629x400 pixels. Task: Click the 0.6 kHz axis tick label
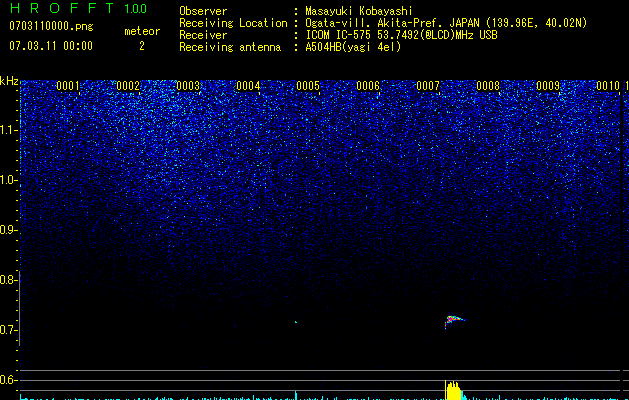9,380
